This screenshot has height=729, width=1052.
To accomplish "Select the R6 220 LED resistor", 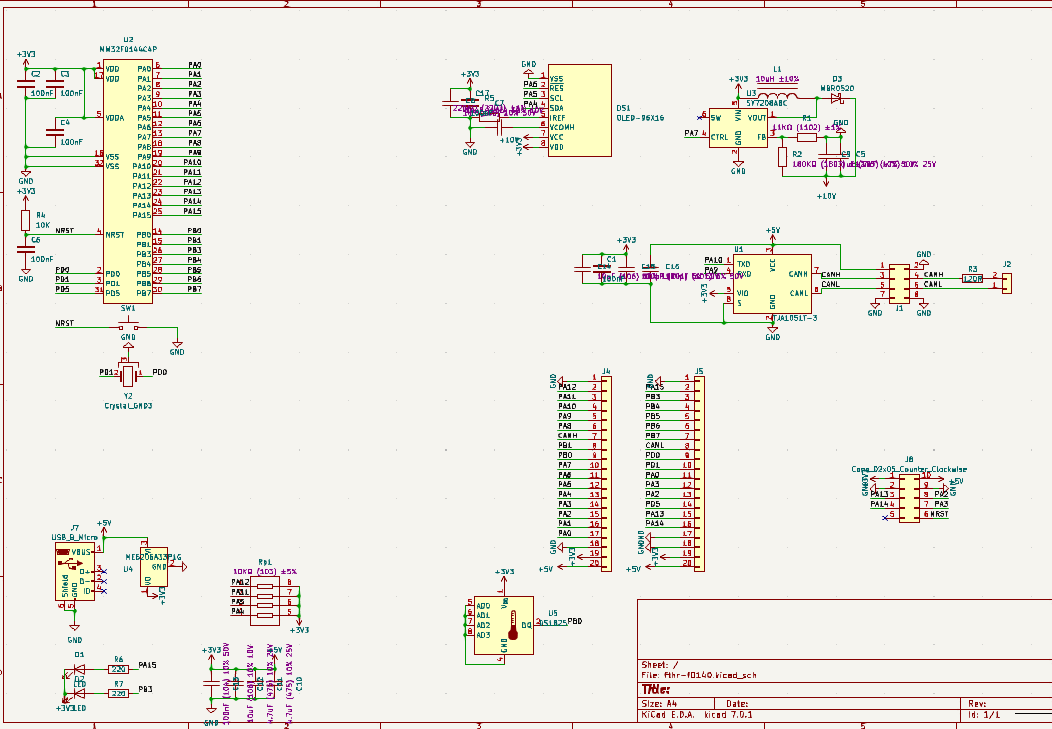I will pyautogui.click(x=119, y=669).
